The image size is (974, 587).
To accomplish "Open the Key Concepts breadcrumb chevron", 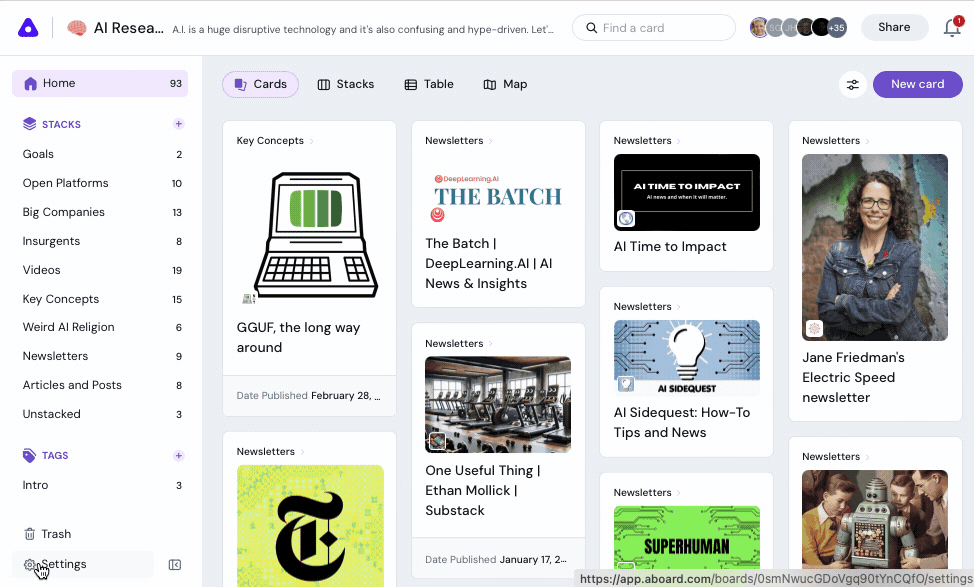I will (311, 141).
